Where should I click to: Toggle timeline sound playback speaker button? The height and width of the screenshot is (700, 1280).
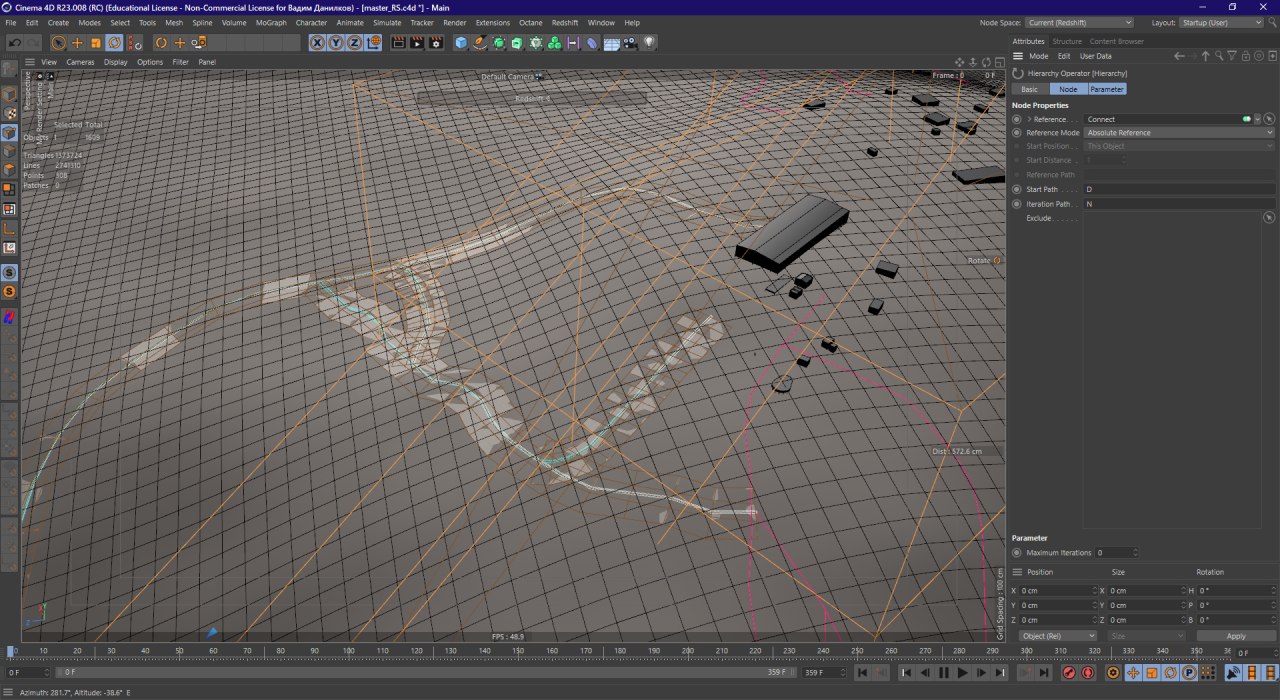[x=1233, y=673]
